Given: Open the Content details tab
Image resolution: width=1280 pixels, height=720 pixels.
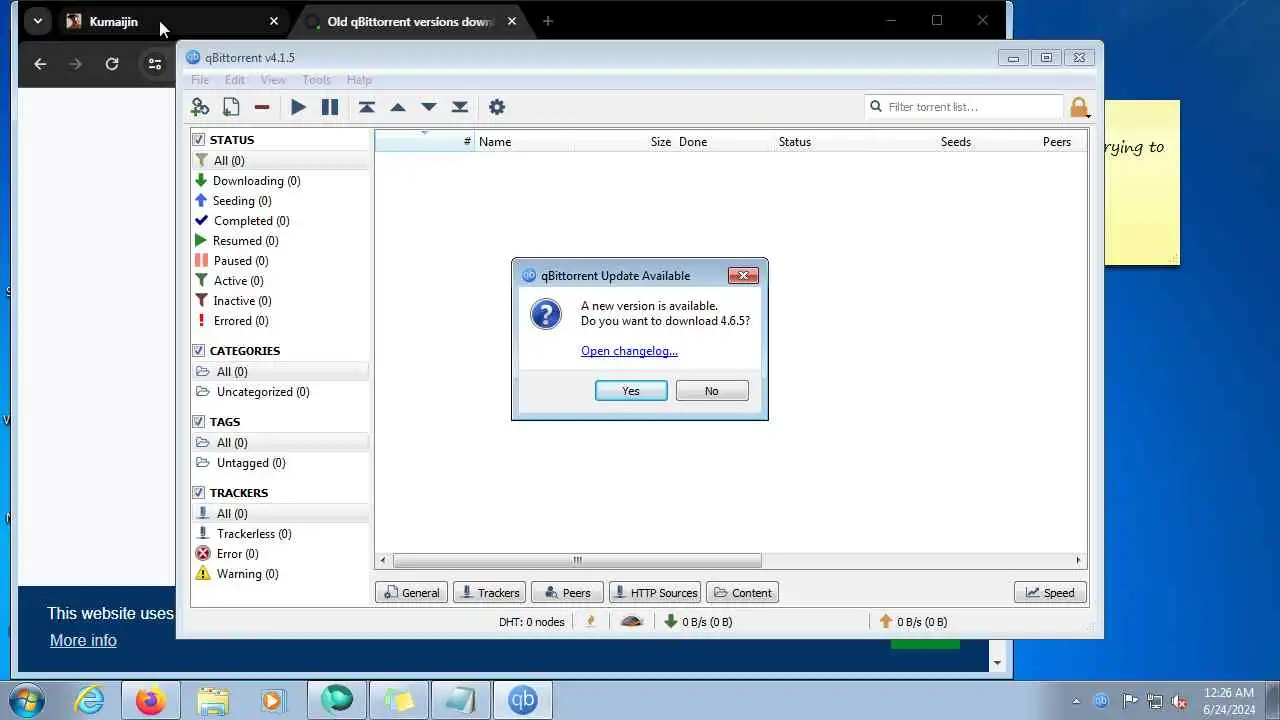Looking at the screenshot, I should tap(742, 593).
